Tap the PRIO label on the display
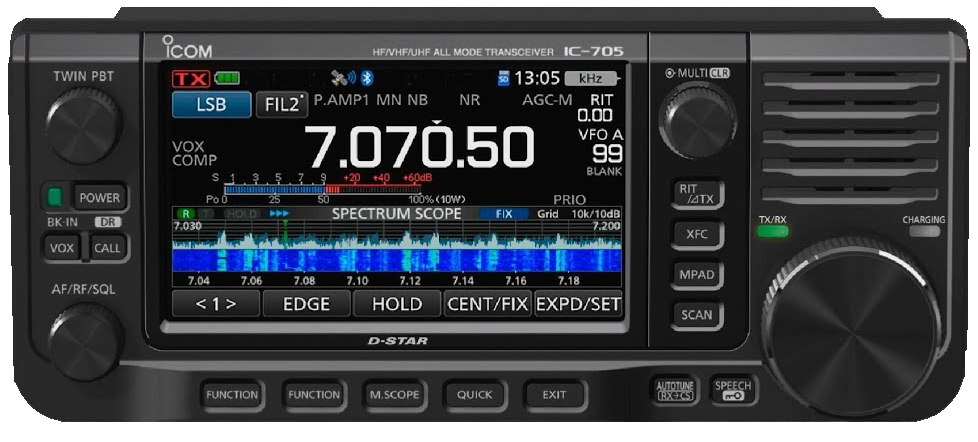Screen dimensions: 978x442 coord(569,200)
